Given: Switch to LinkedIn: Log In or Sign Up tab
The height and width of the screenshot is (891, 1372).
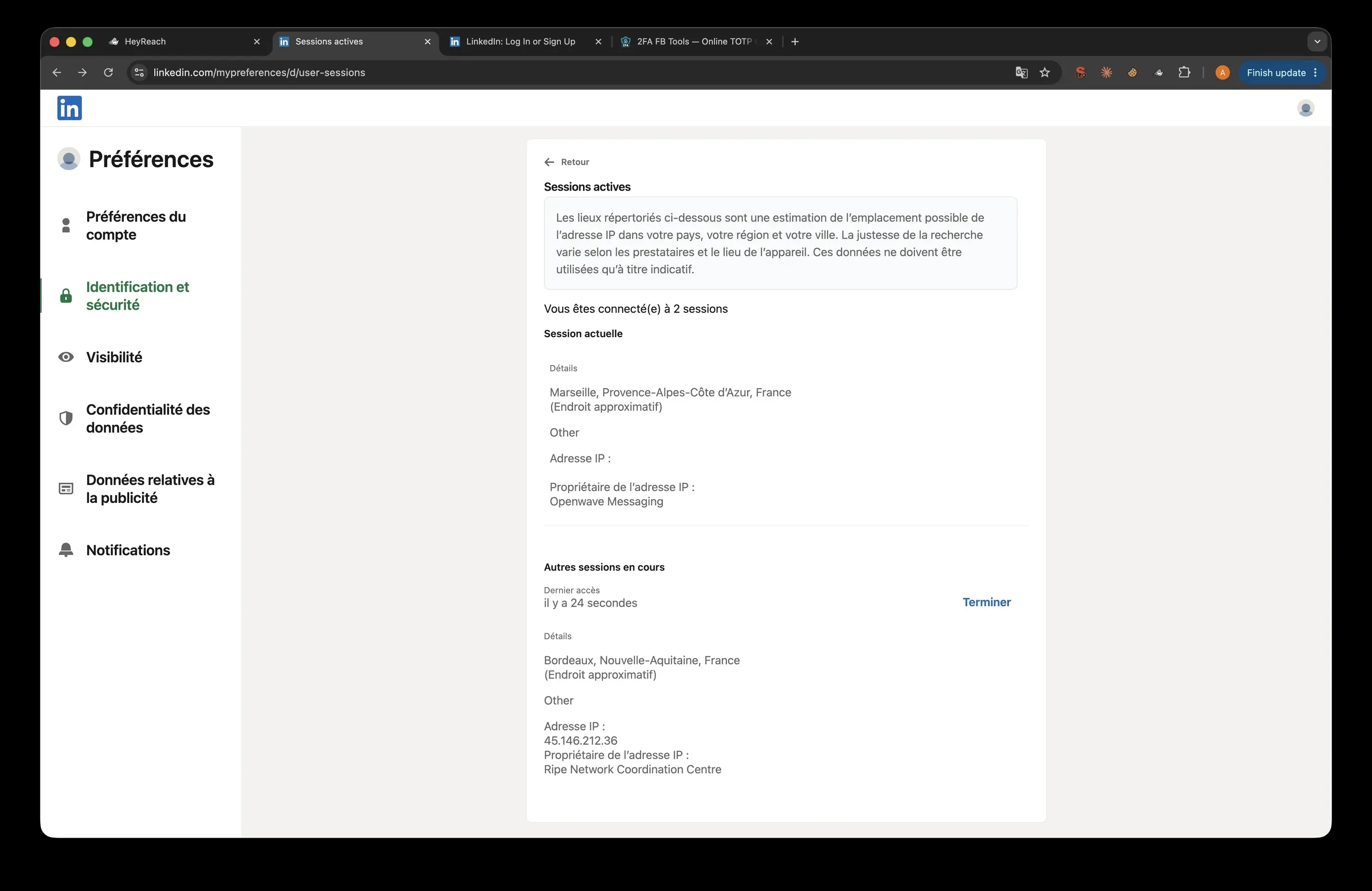Looking at the screenshot, I should click(526, 41).
